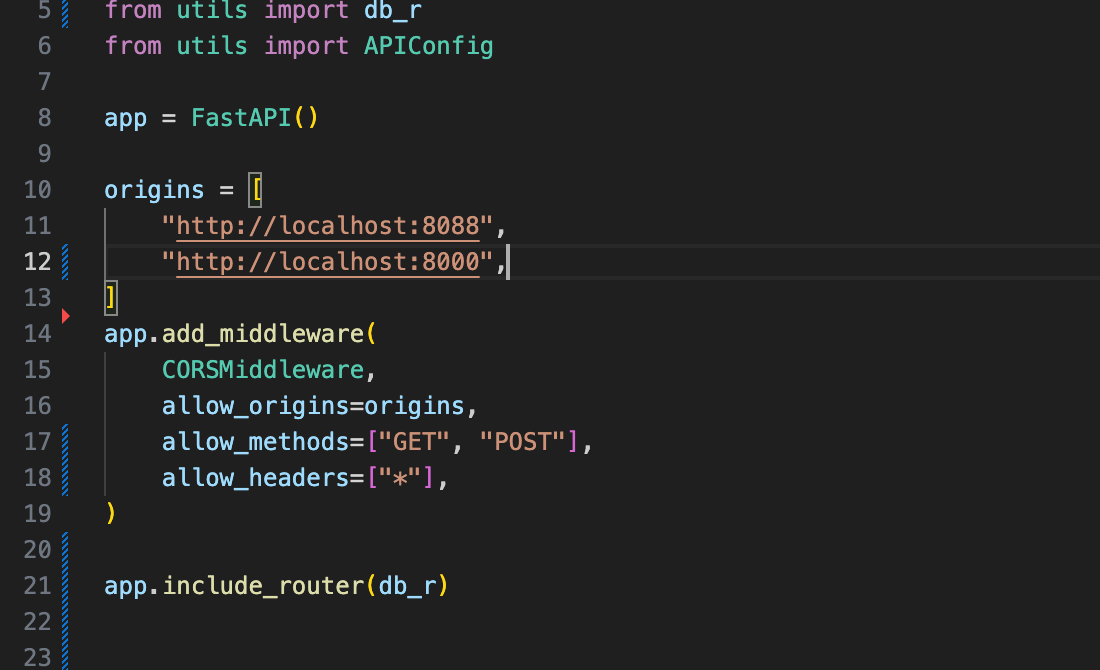Viewport: 1100px width, 670px height.
Task: Click db_r argument on line 21
Action: point(408,585)
